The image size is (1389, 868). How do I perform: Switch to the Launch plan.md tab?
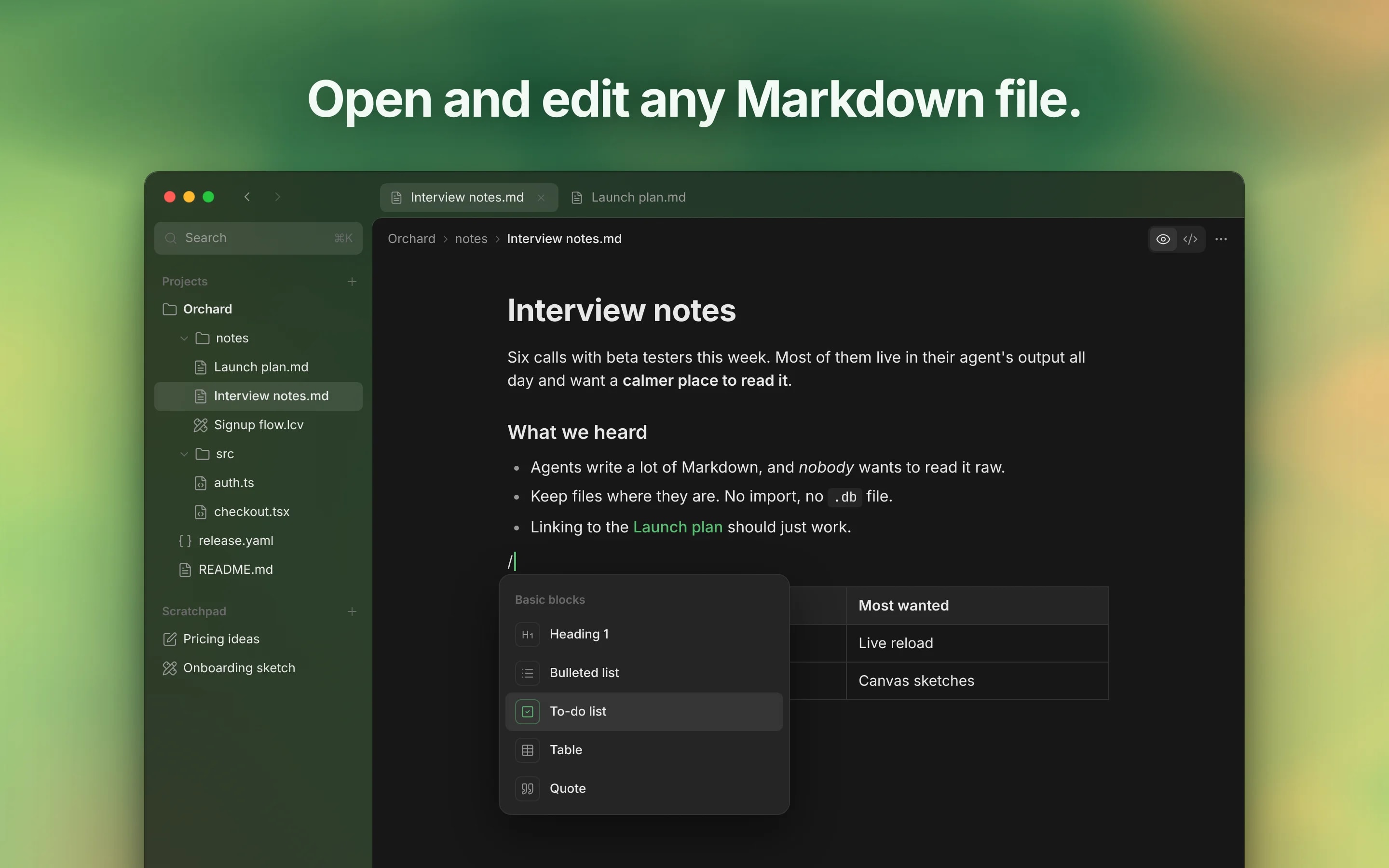click(628, 198)
